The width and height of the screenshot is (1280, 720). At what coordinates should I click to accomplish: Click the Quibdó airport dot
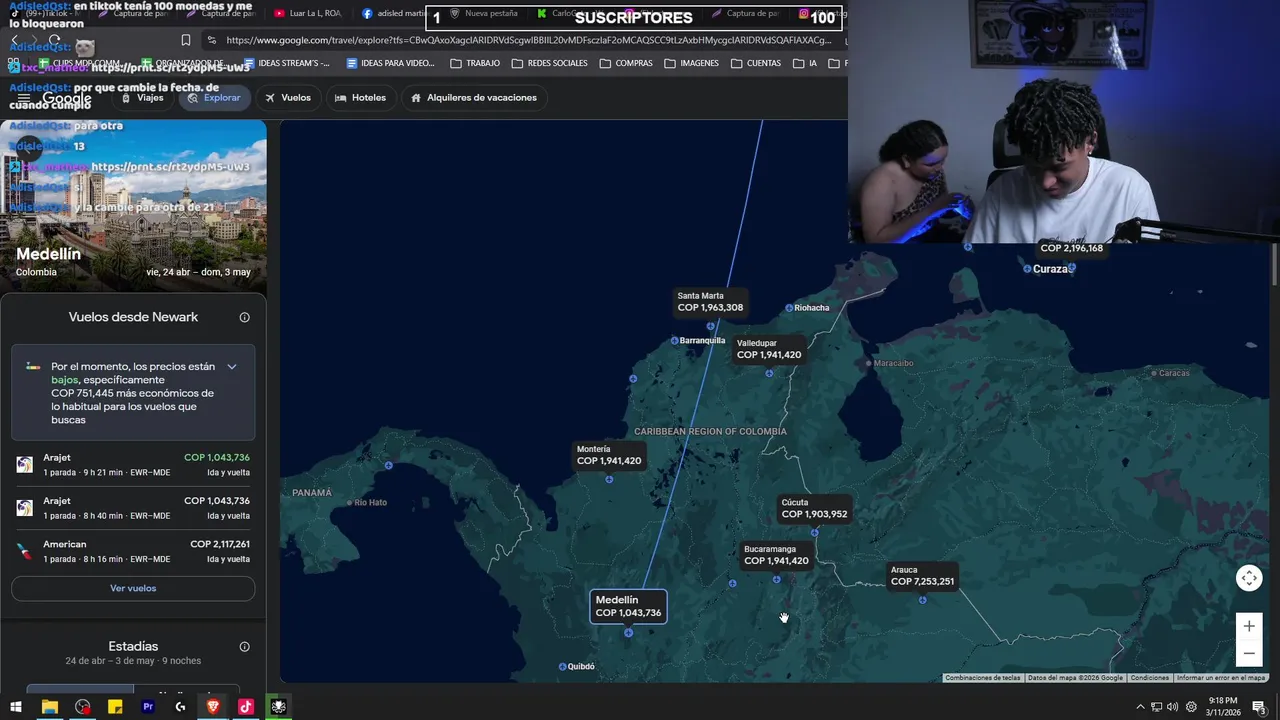[562, 667]
